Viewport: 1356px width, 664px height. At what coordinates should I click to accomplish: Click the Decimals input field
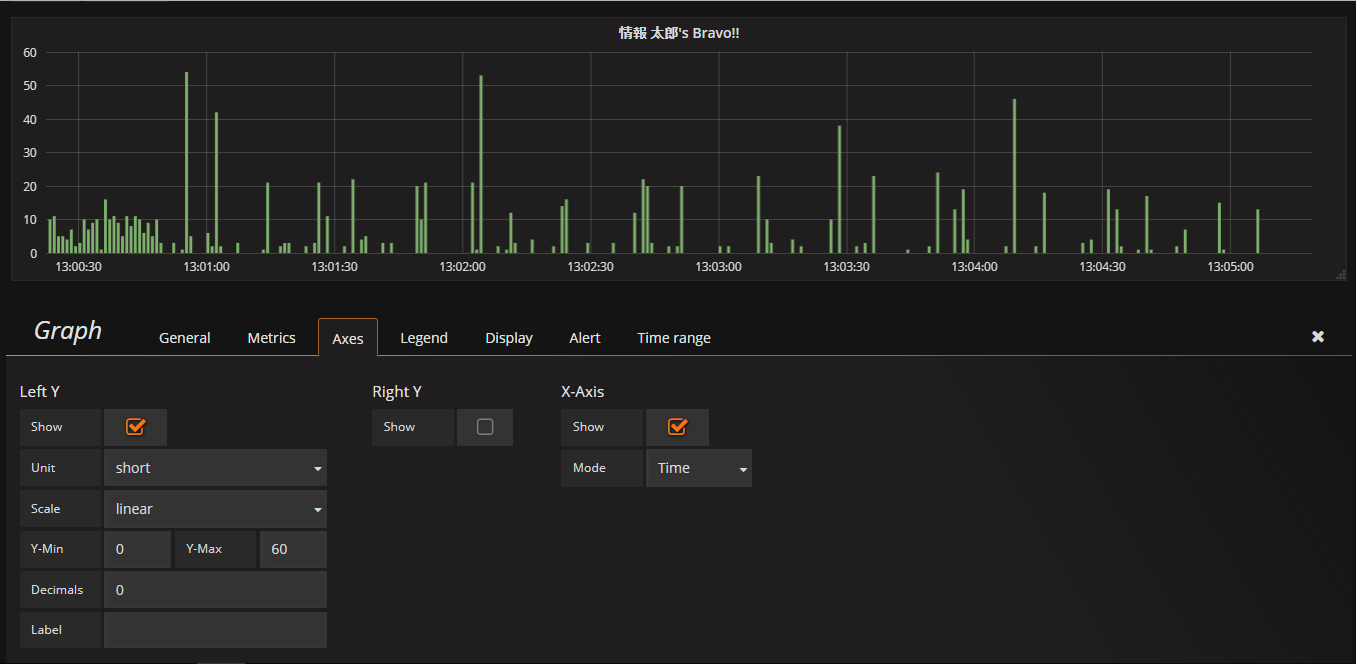point(215,590)
